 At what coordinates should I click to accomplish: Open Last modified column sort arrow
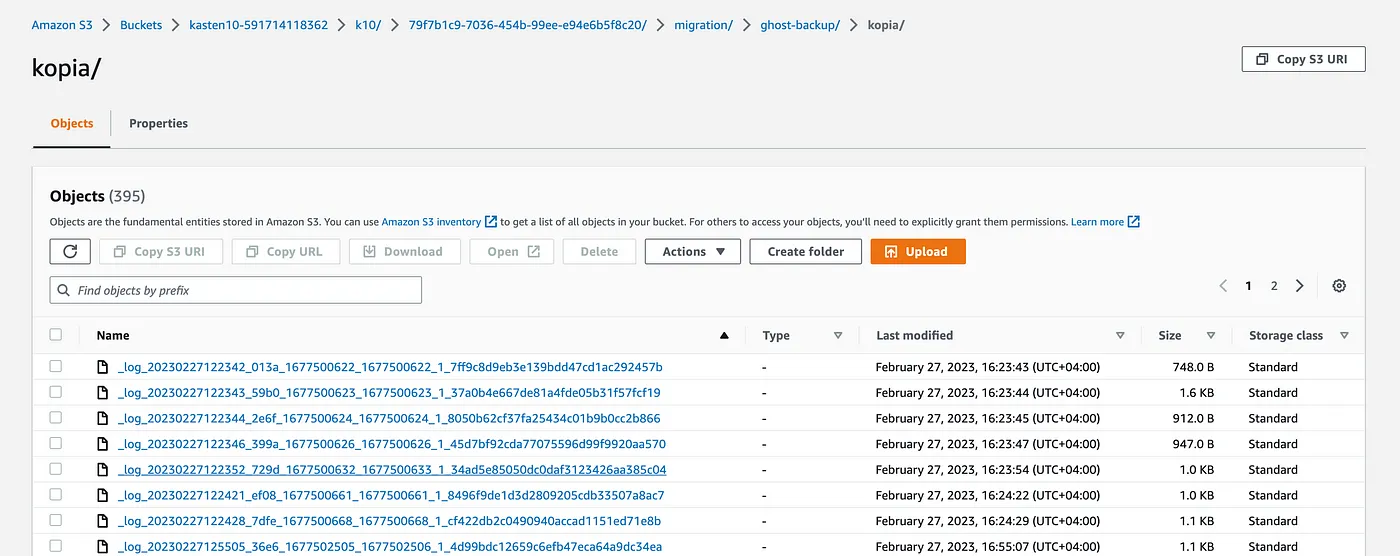[x=1120, y=336]
